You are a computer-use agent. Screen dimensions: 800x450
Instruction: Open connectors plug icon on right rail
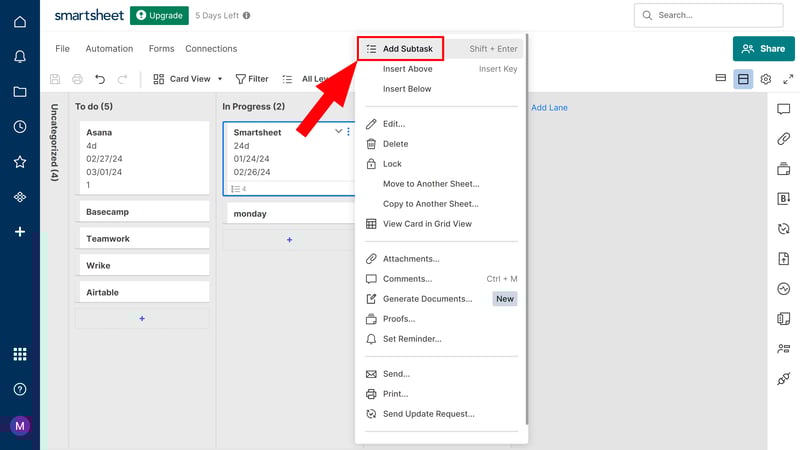coord(784,379)
